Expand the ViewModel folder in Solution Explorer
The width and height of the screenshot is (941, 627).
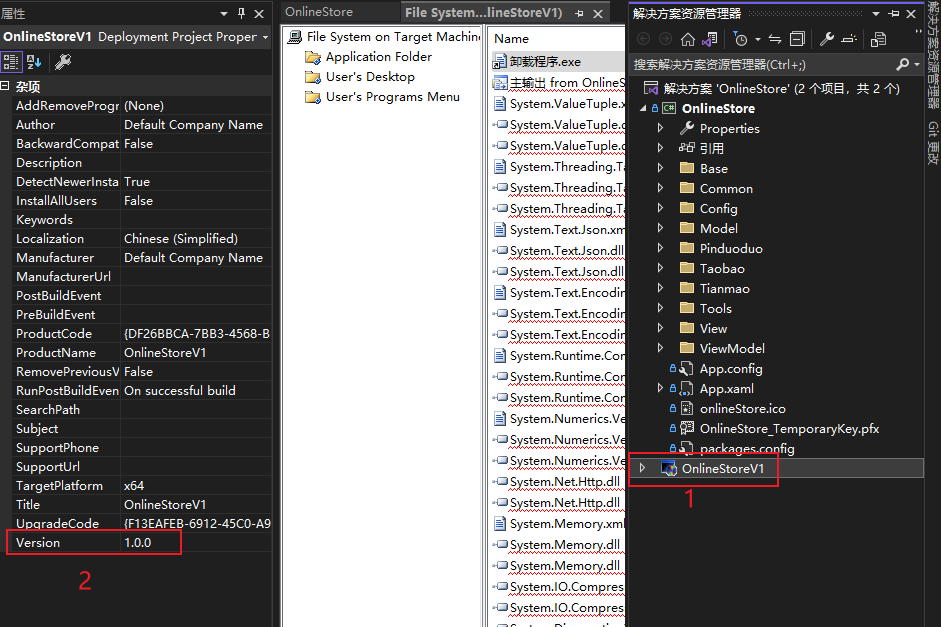[660, 348]
